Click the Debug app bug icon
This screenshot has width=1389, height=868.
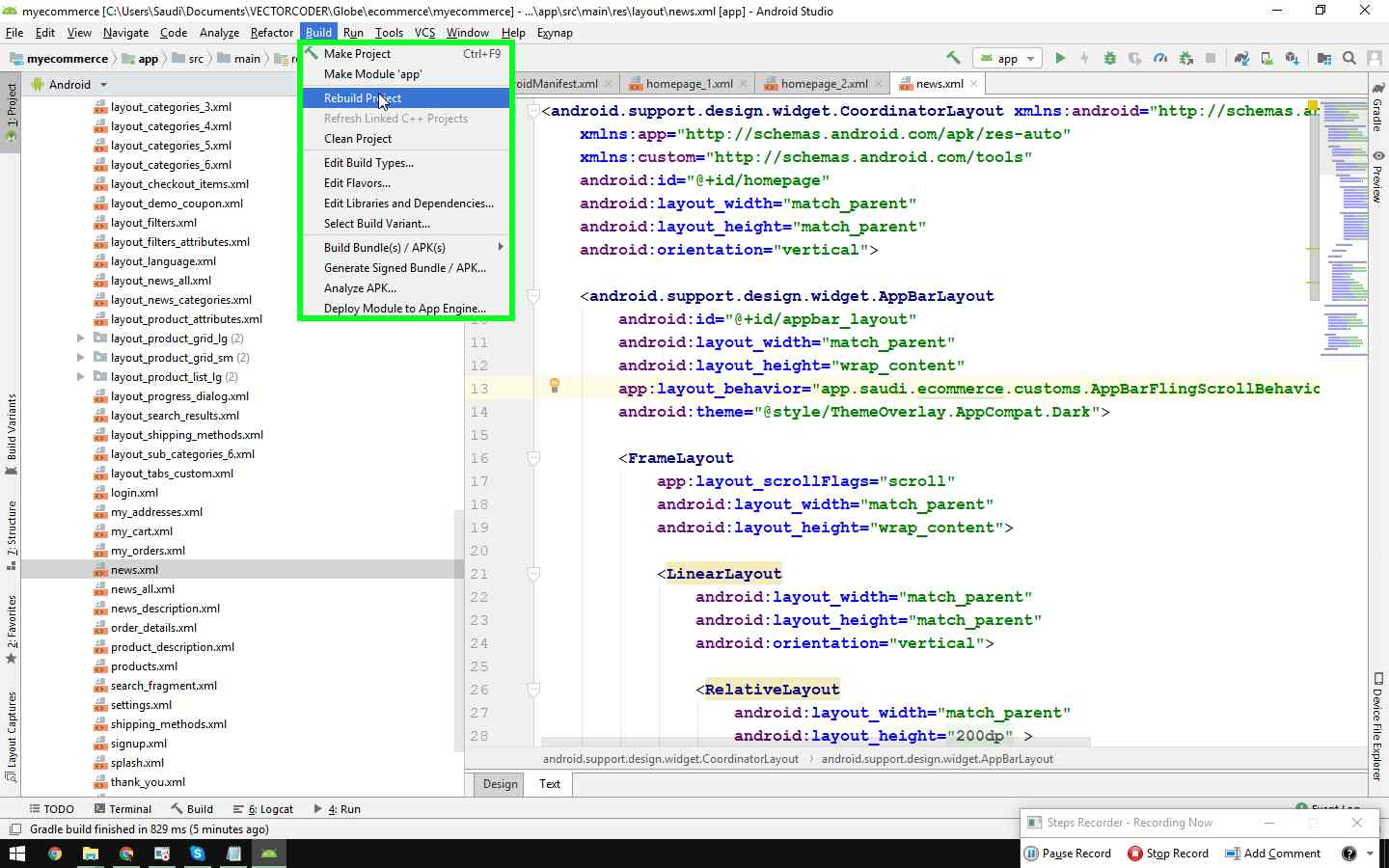click(1110, 58)
